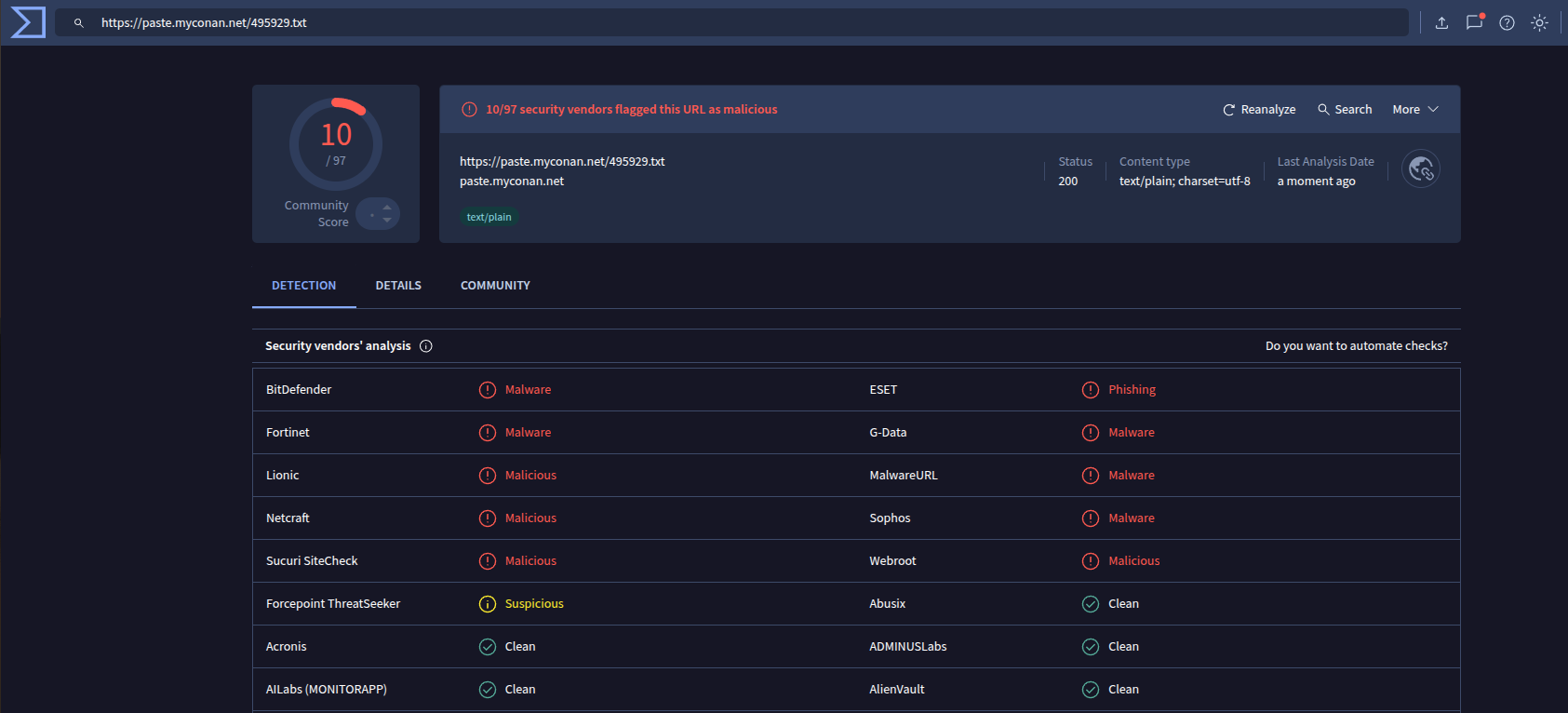Image resolution: width=1568 pixels, height=713 pixels.
Task: Expand the More dropdown menu
Action: pos(1414,110)
